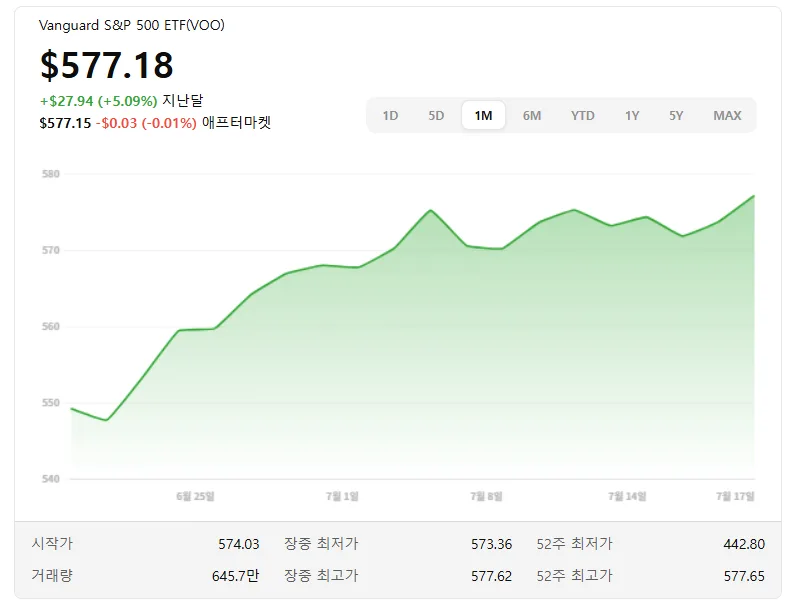
Task: Click the 7월 17일 date label
Action: point(735,496)
